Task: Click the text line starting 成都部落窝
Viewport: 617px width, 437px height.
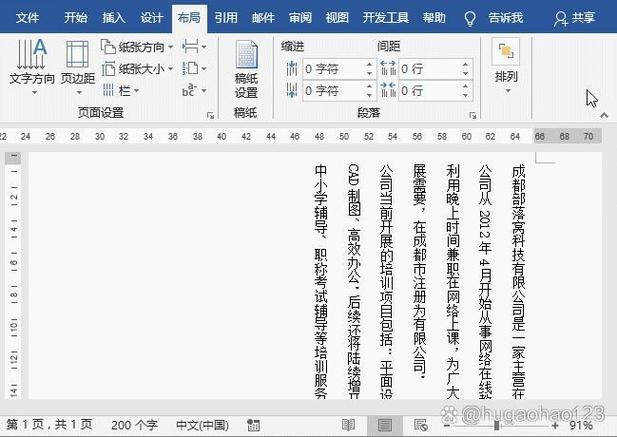Action: point(519,281)
